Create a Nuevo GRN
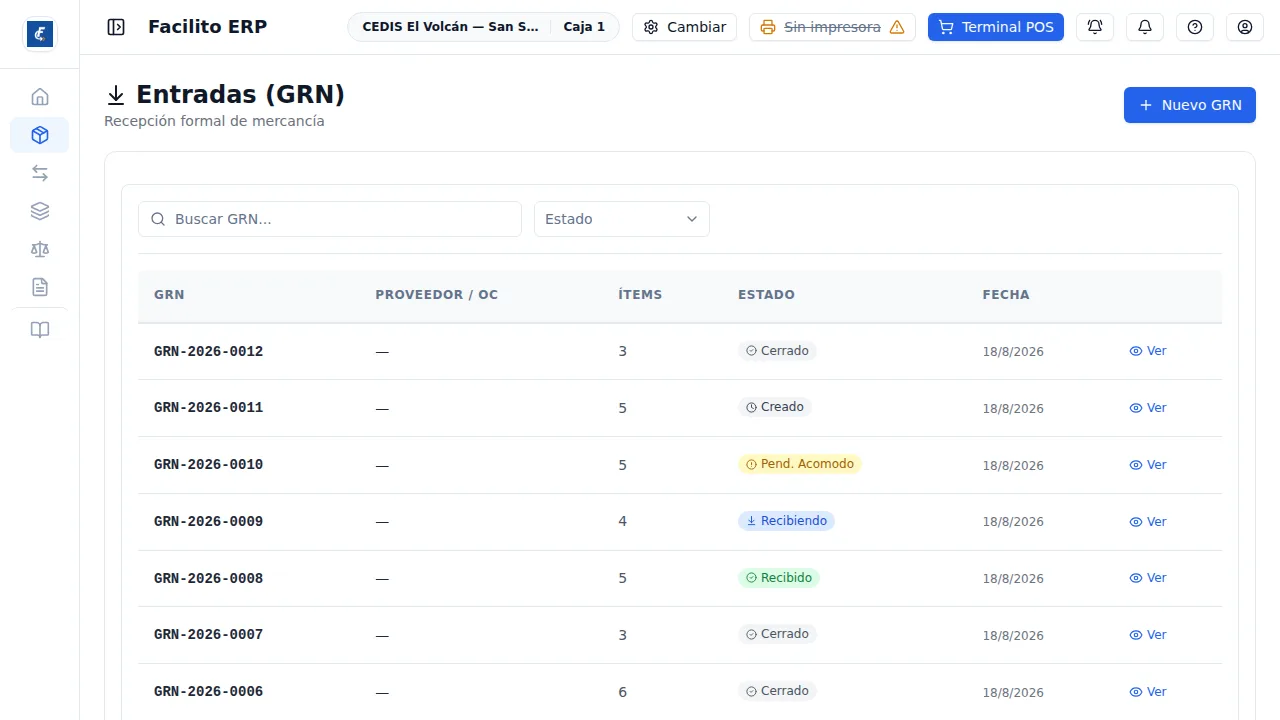Image resolution: width=1280 pixels, height=720 pixels. pos(1190,105)
